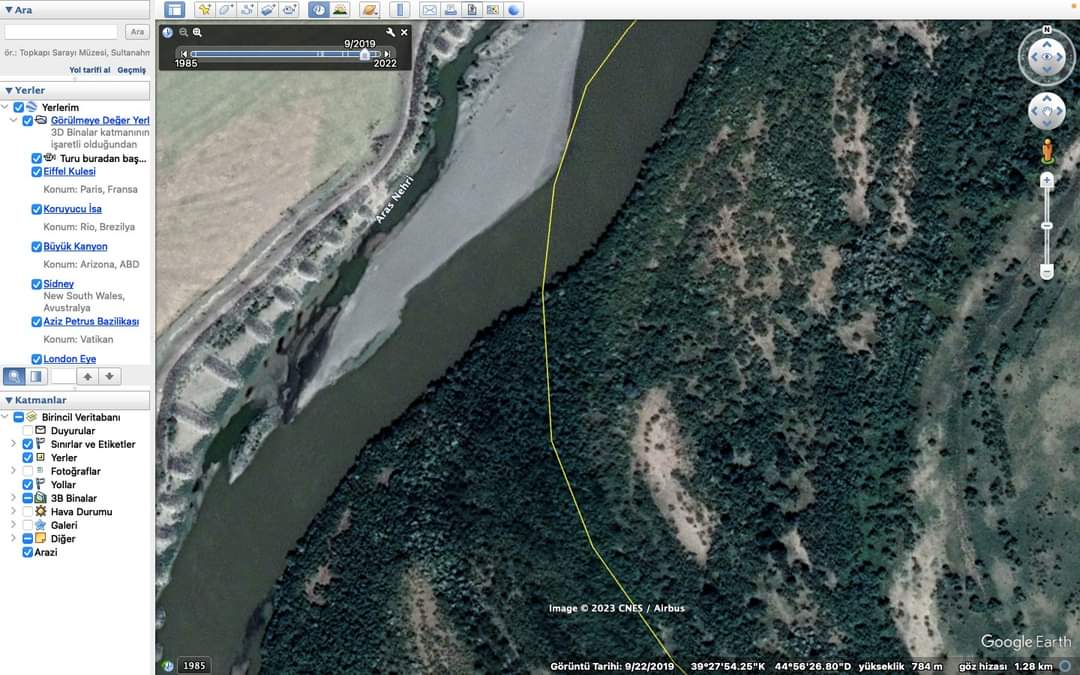The width and height of the screenshot is (1080, 675).
Task: Open time slider wrench options
Action: [x=391, y=32]
